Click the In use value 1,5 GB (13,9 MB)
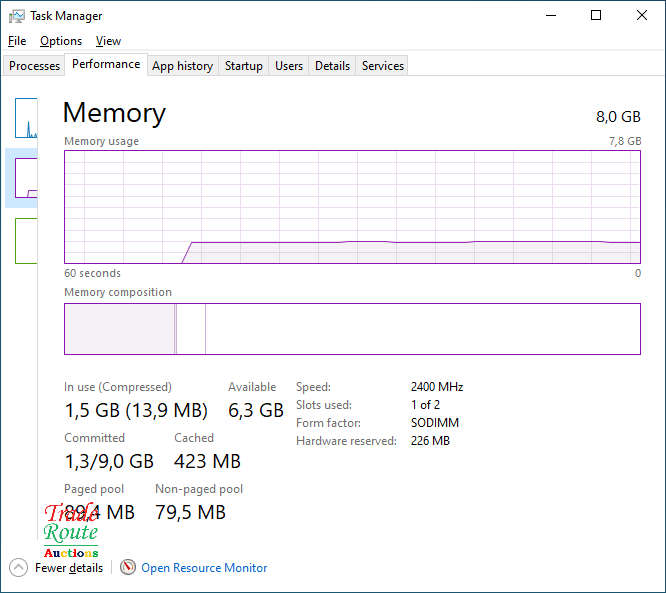 pyautogui.click(x=136, y=410)
